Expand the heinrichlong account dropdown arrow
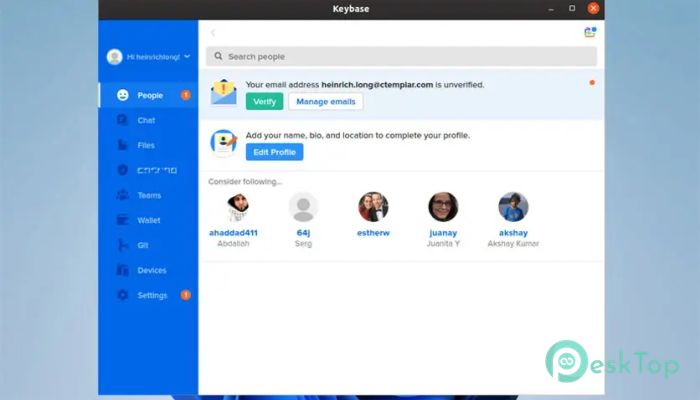This screenshot has height=400, width=700. click(x=187, y=57)
